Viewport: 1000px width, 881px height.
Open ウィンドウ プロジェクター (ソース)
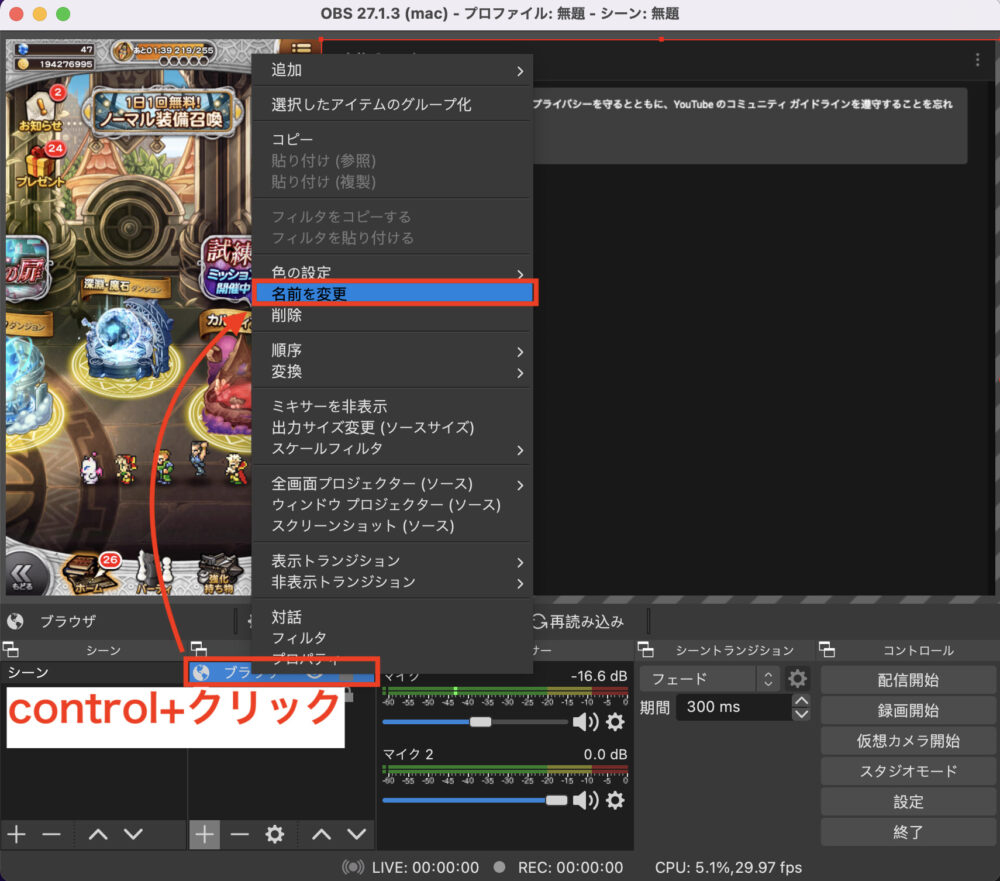point(393,505)
